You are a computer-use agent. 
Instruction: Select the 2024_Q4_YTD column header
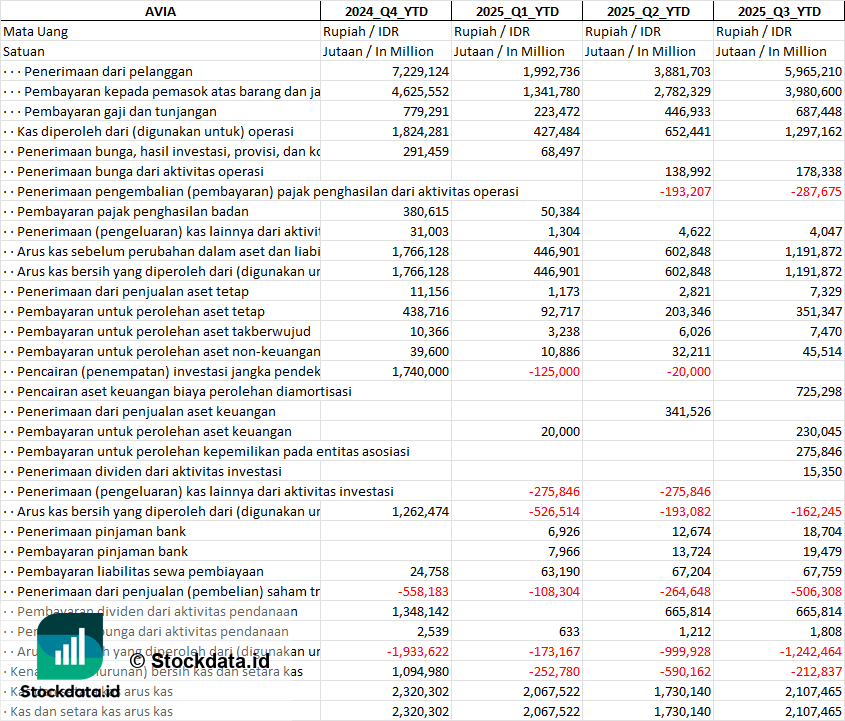[x=385, y=11]
